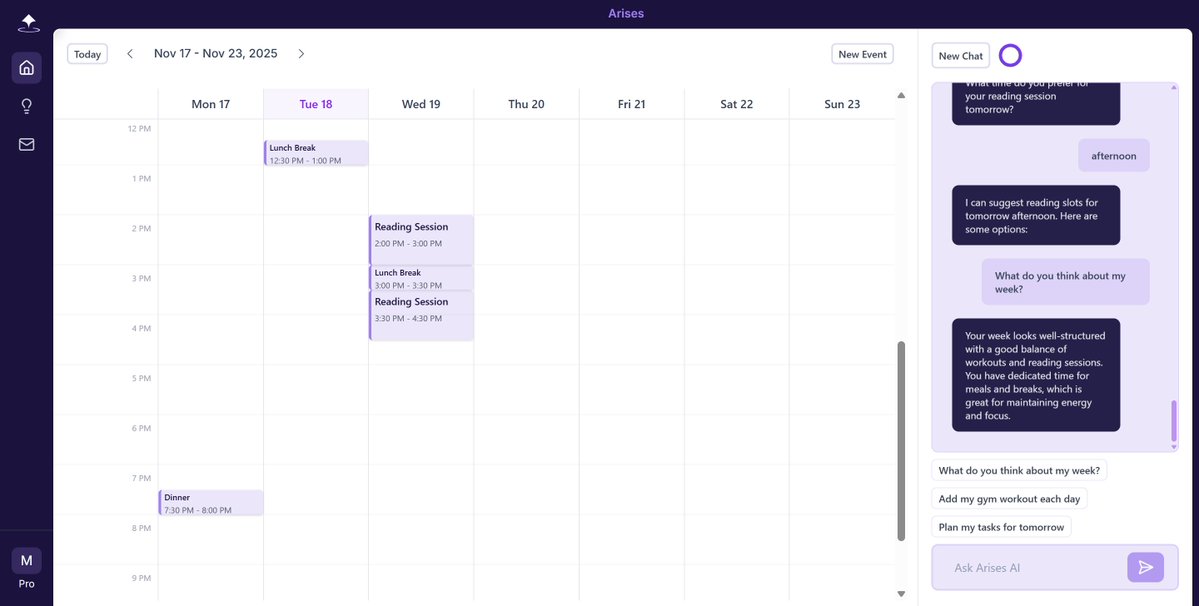Viewport: 1199px width, 606px height.
Task: Select the Mon 17 column header
Action: (210, 104)
